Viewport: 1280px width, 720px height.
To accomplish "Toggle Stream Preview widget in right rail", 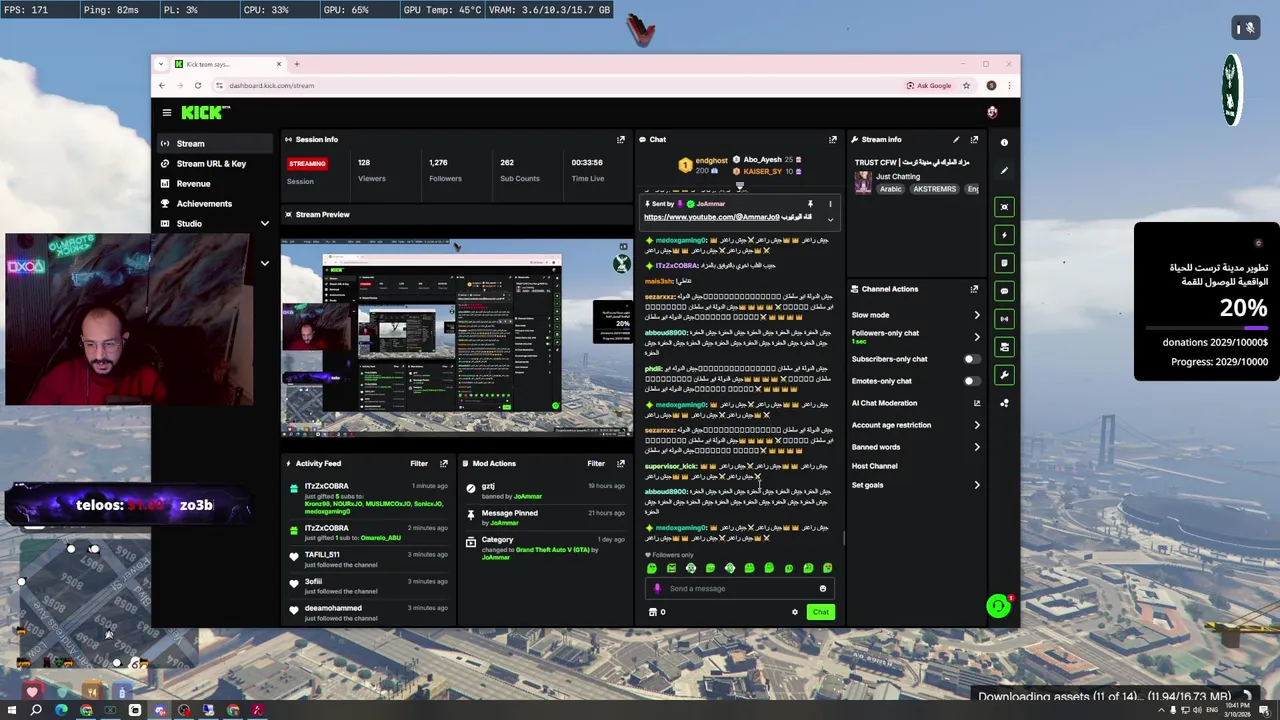I will coord(1004,207).
